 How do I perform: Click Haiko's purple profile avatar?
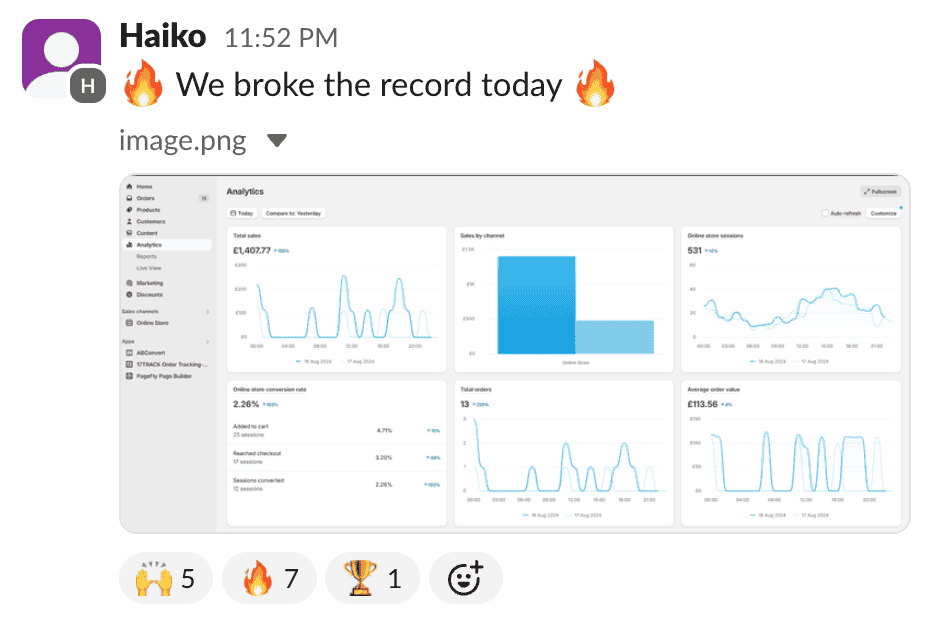[61, 58]
